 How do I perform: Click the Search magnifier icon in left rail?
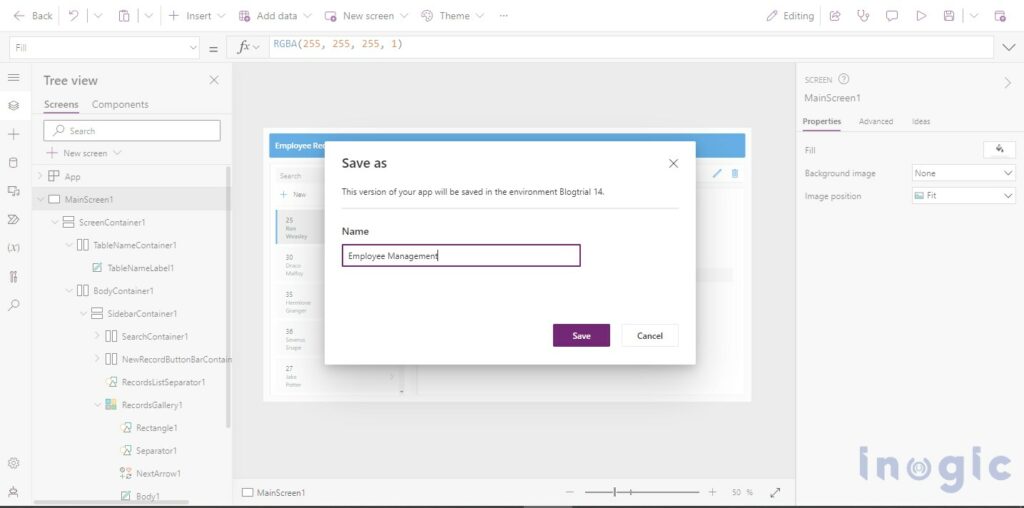coord(13,305)
